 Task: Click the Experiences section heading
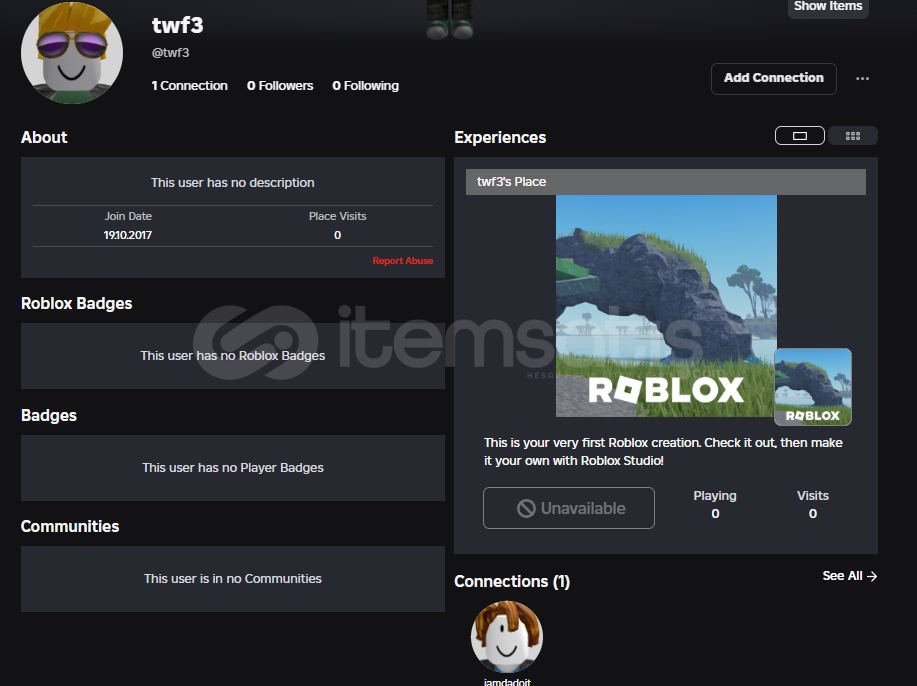500,137
